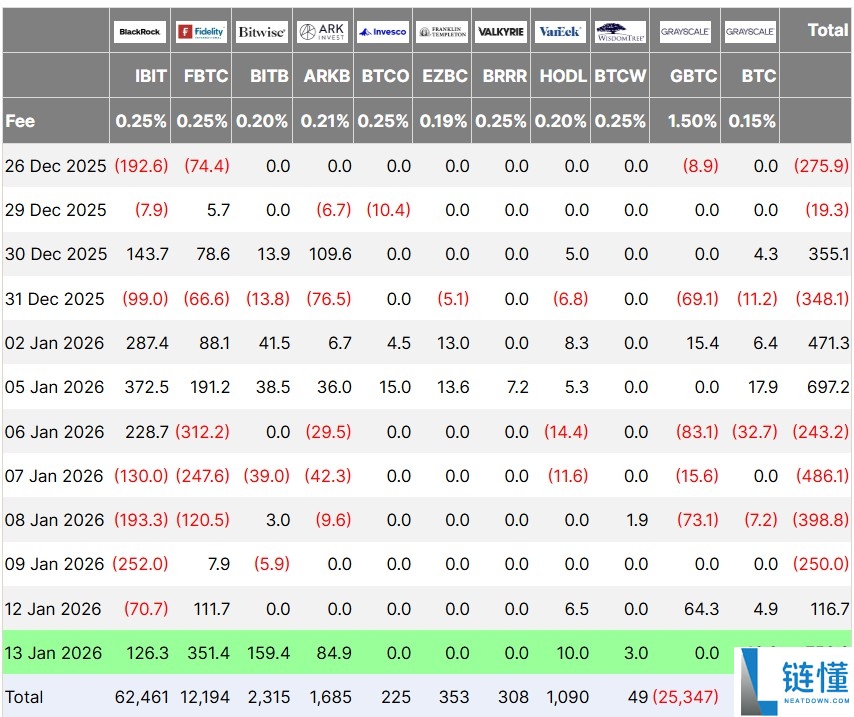Click the Total label in bottom row
This screenshot has width=854, height=717.
tap(24, 697)
